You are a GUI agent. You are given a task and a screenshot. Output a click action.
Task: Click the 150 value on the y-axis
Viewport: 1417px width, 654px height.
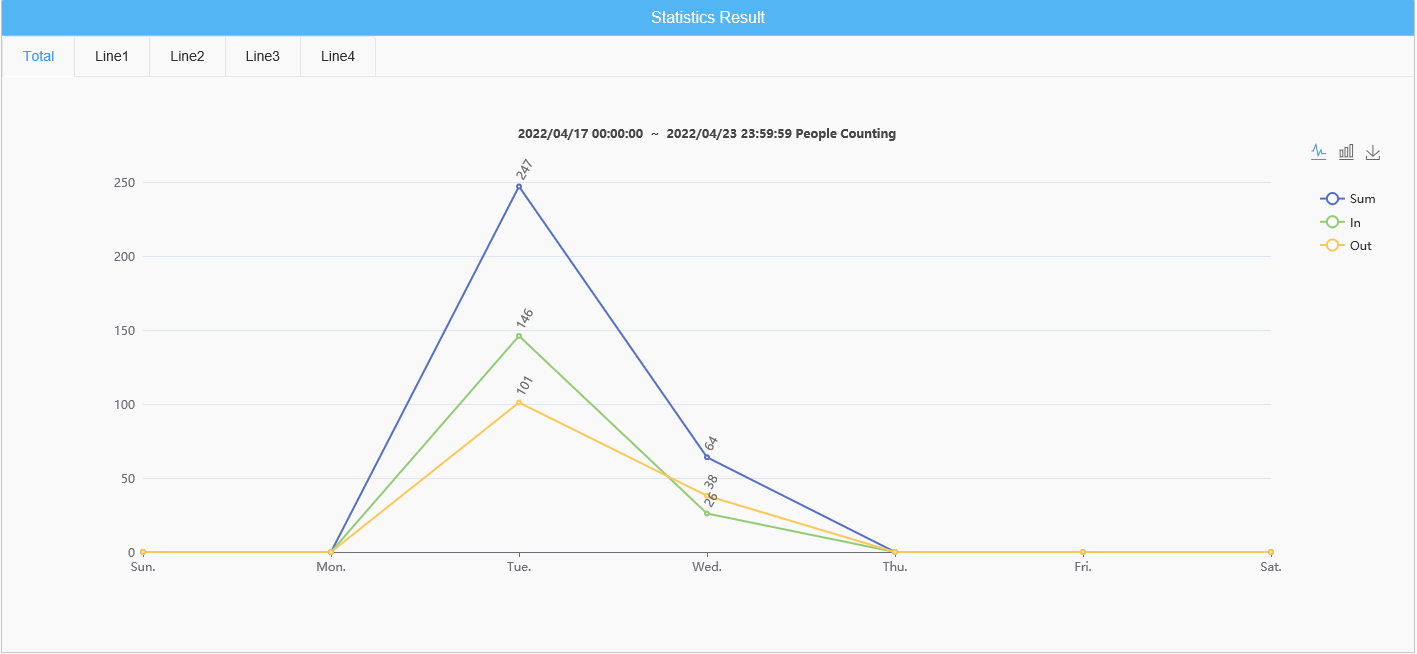pyautogui.click(x=124, y=331)
